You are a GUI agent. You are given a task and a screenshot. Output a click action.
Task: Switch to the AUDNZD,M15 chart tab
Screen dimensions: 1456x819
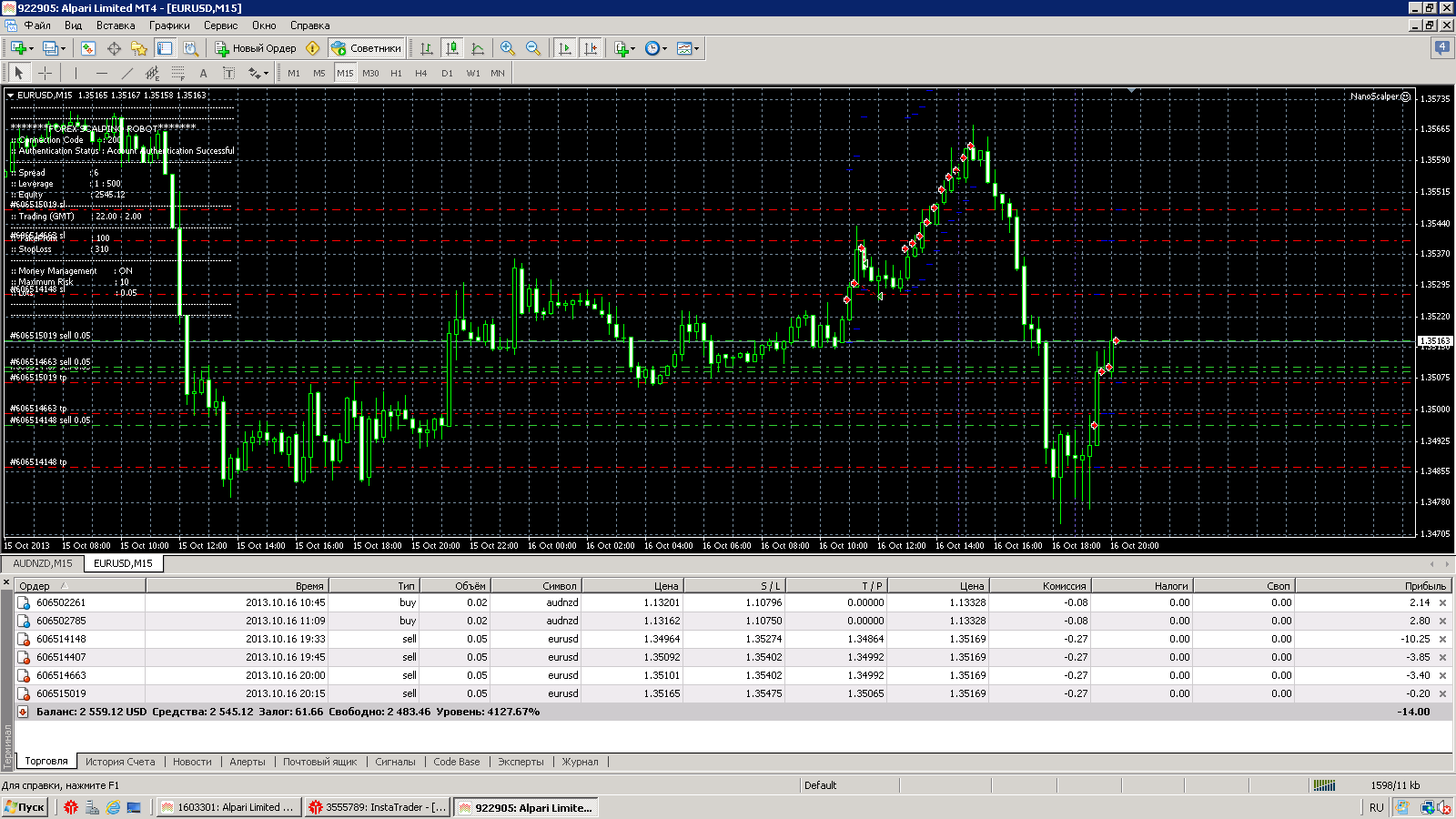pos(43,563)
